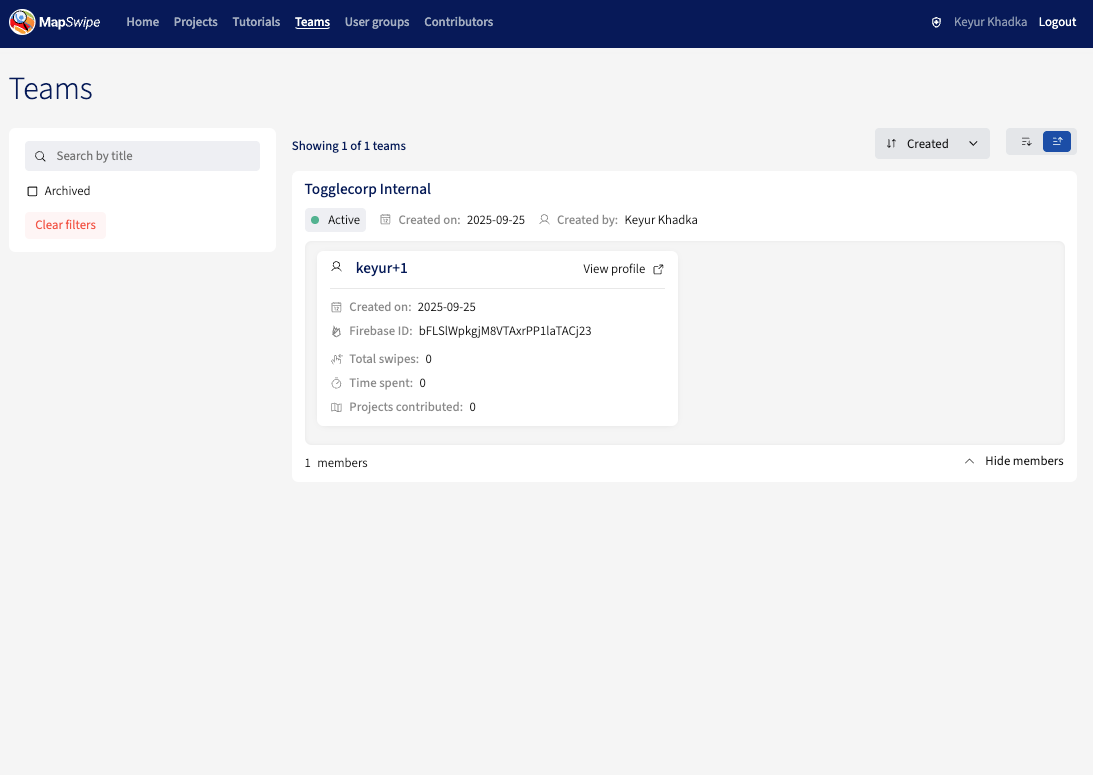Open the Created sort dropdown
Image resolution: width=1093 pixels, height=775 pixels.
[931, 143]
